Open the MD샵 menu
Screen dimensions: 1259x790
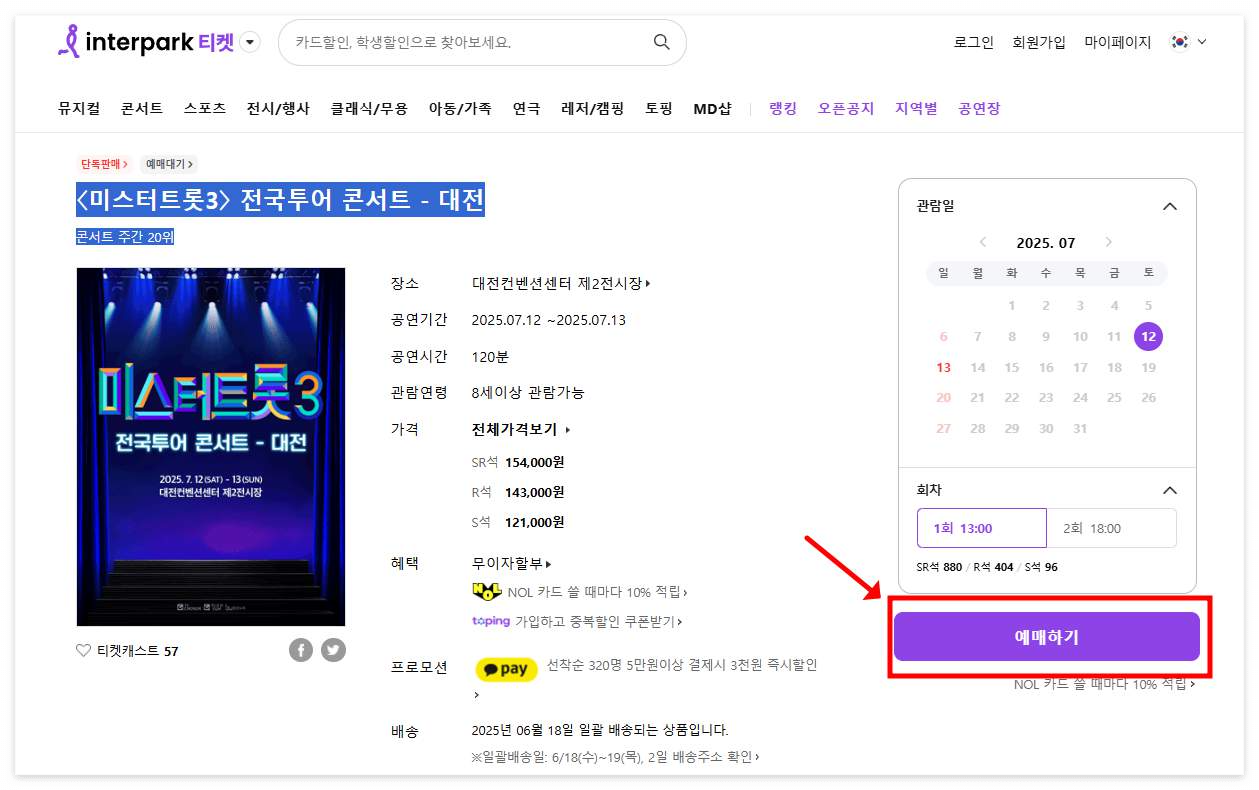tap(712, 108)
